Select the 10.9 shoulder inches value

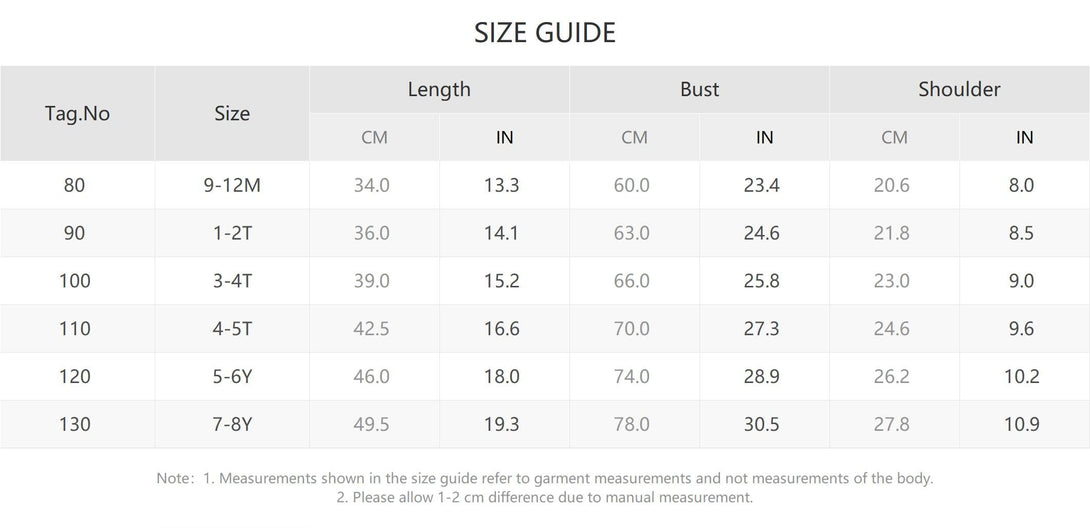(1021, 425)
